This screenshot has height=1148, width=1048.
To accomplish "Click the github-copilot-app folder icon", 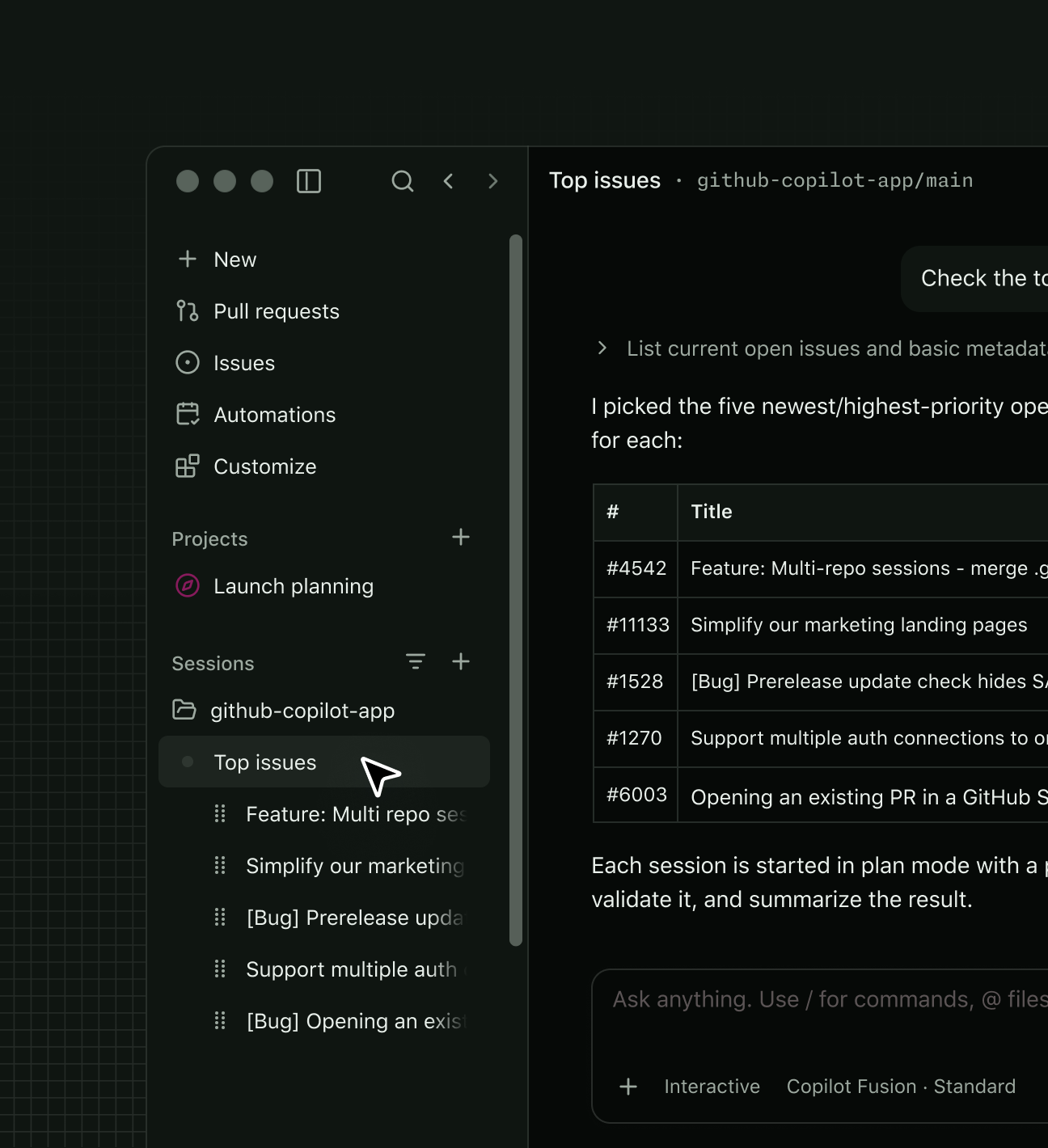I will tap(184, 710).
